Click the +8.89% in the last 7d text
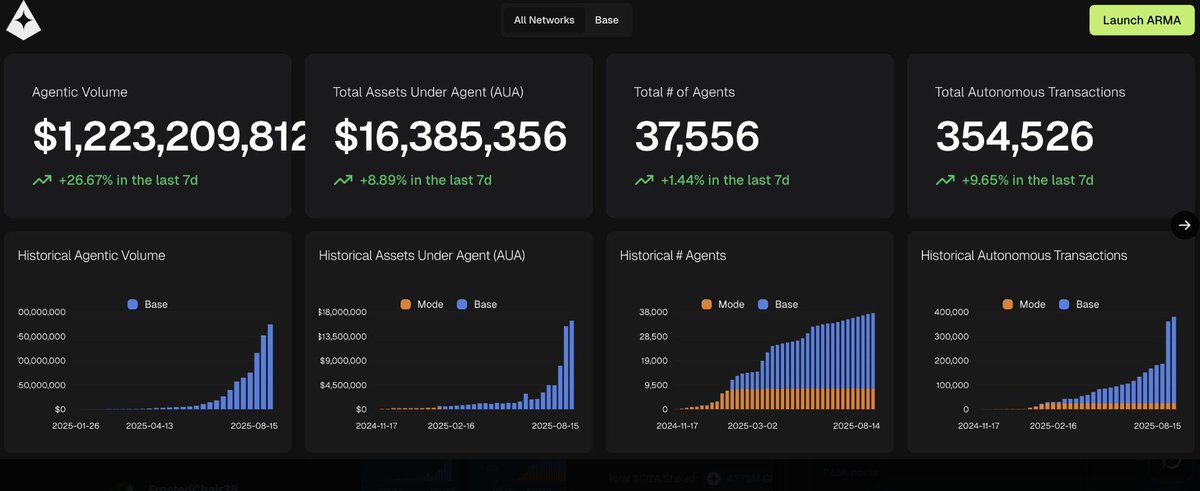Image resolution: width=1200 pixels, height=491 pixels. coord(425,181)
